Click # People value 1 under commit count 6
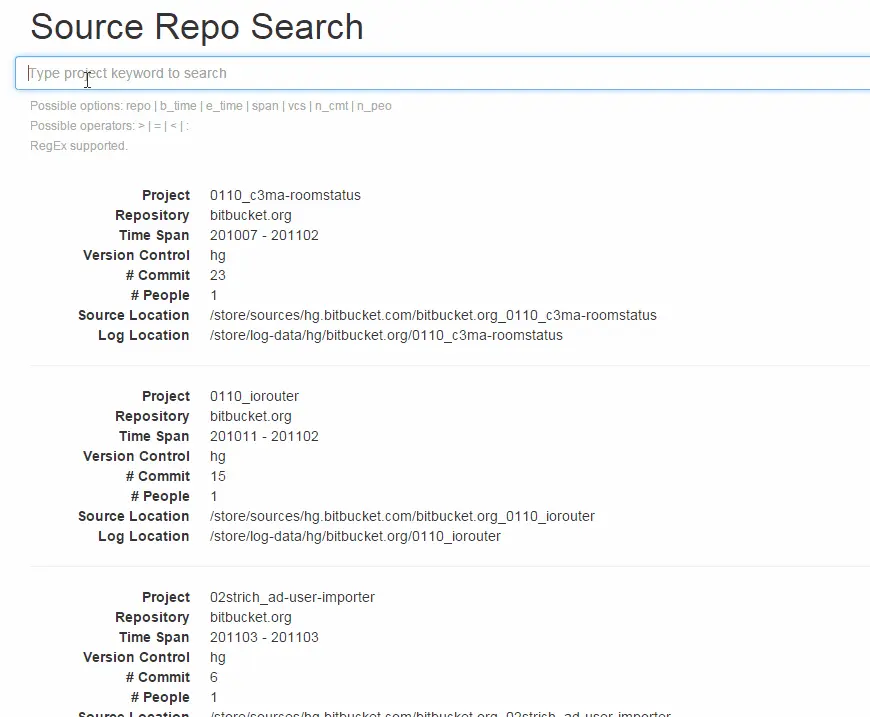 [x=214, y=697]
